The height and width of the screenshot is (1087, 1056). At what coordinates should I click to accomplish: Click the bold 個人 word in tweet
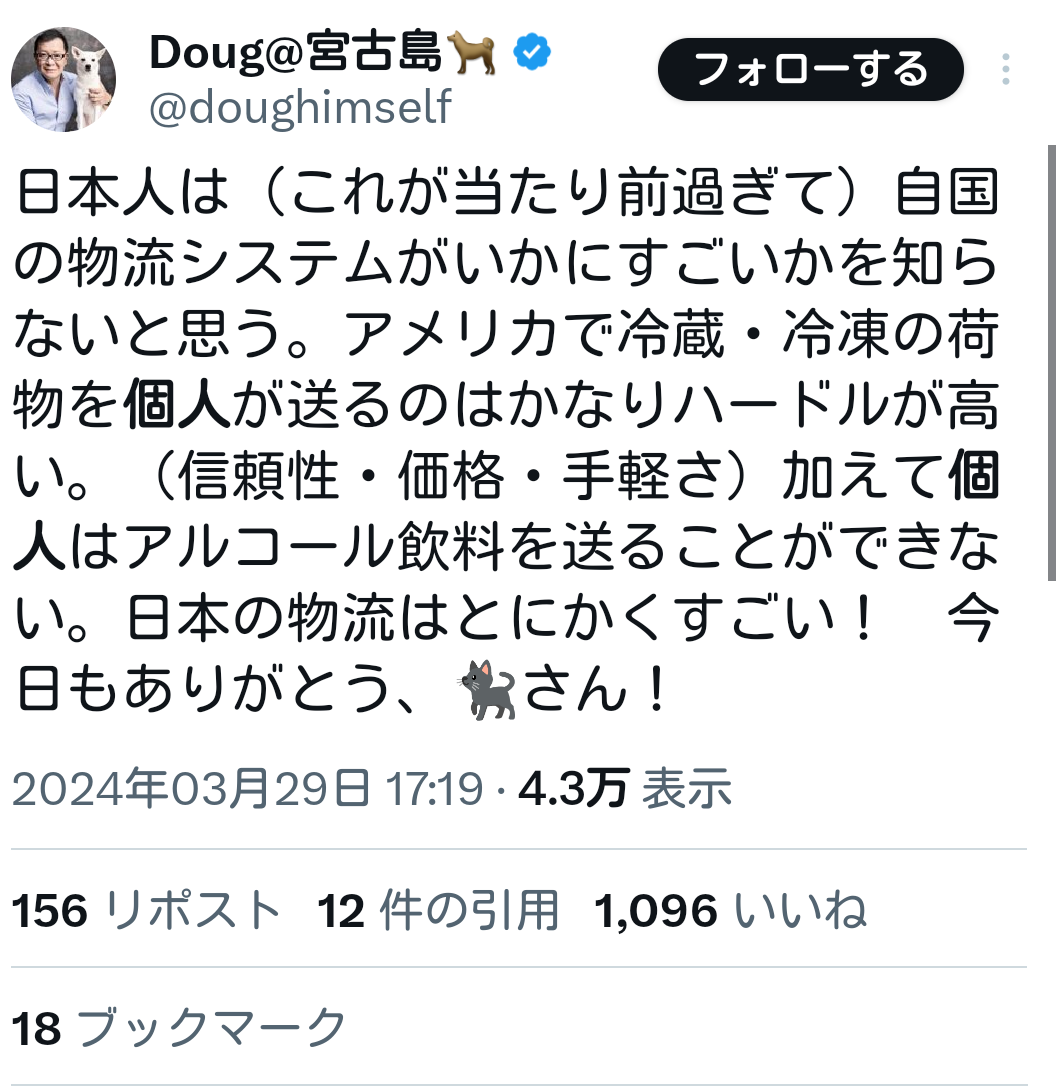coord(177,406)
